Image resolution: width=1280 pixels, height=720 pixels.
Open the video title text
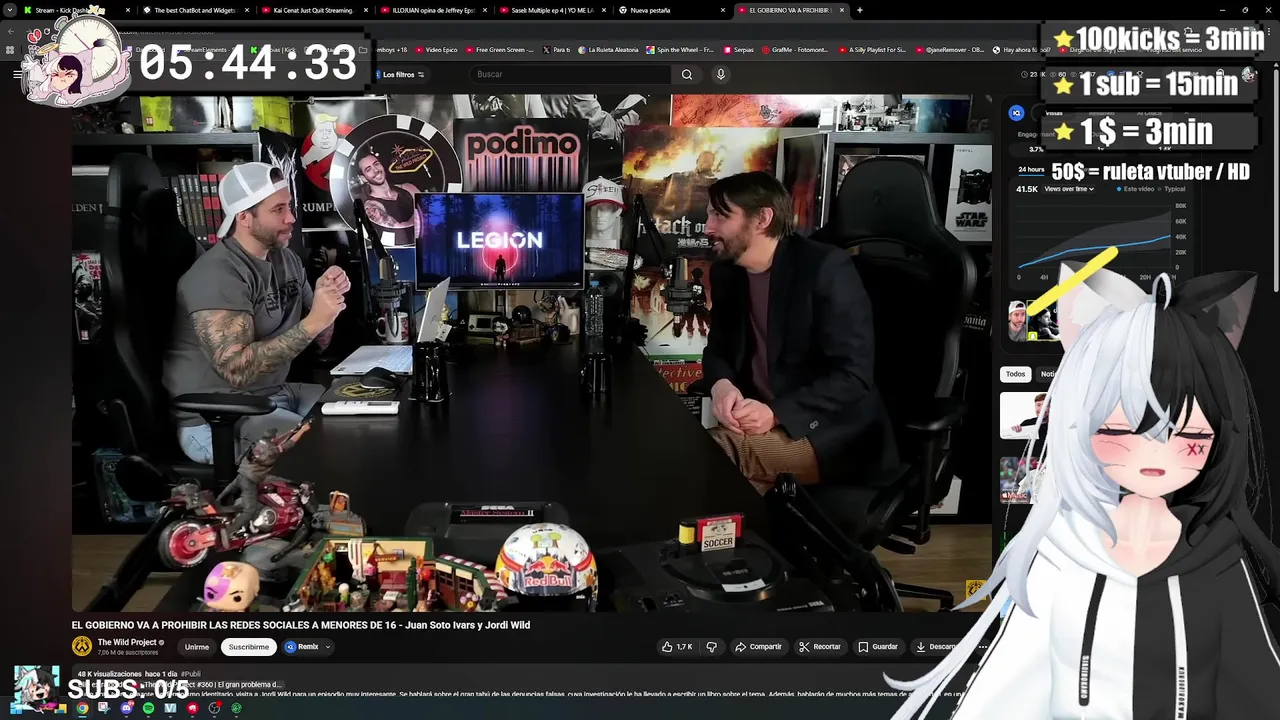[x=300, y=625]
